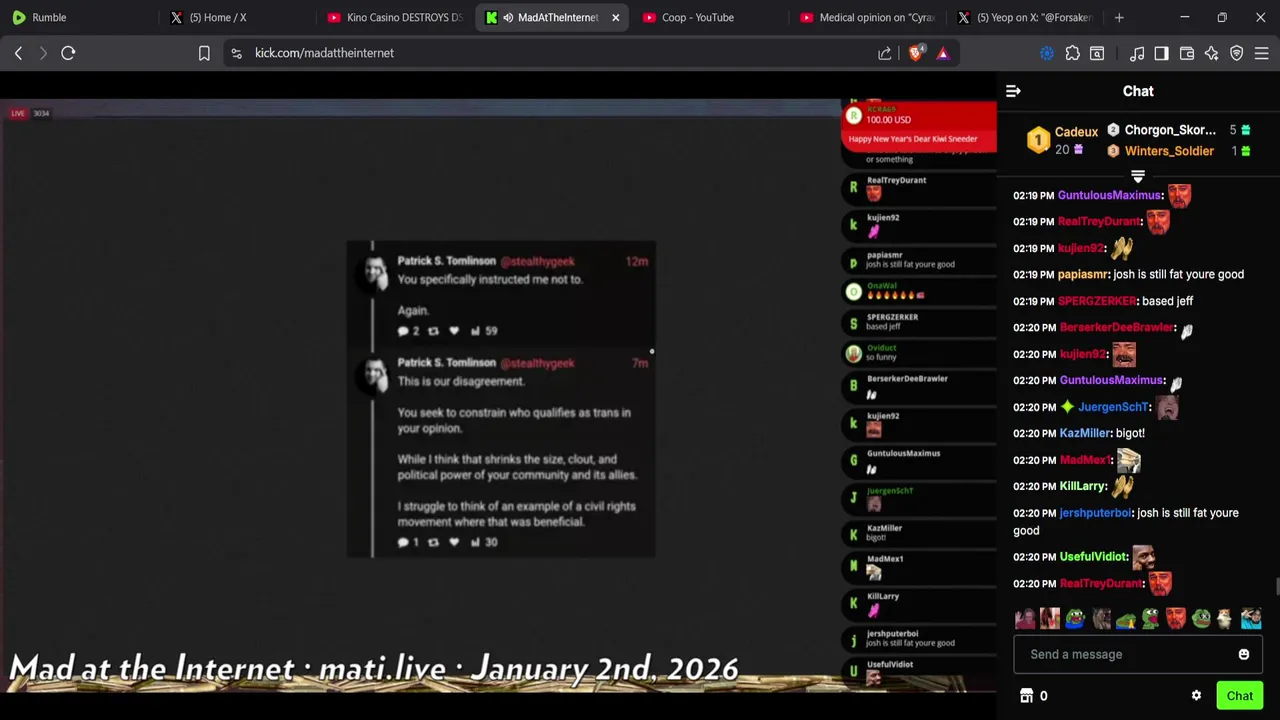1280x720 pixels.
Task: Switch to Coop - YouTube tab
Action: [710, 17]
